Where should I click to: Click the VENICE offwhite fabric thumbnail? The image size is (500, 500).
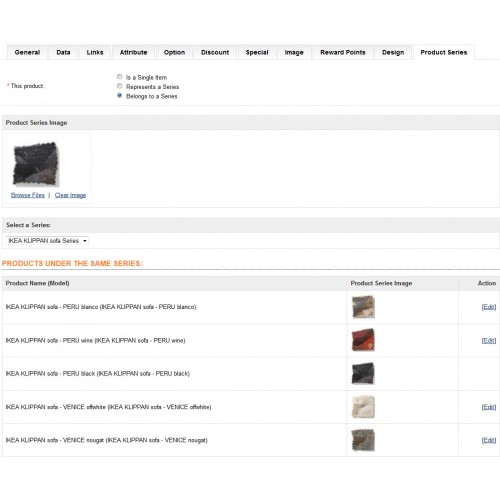point(363,407)
